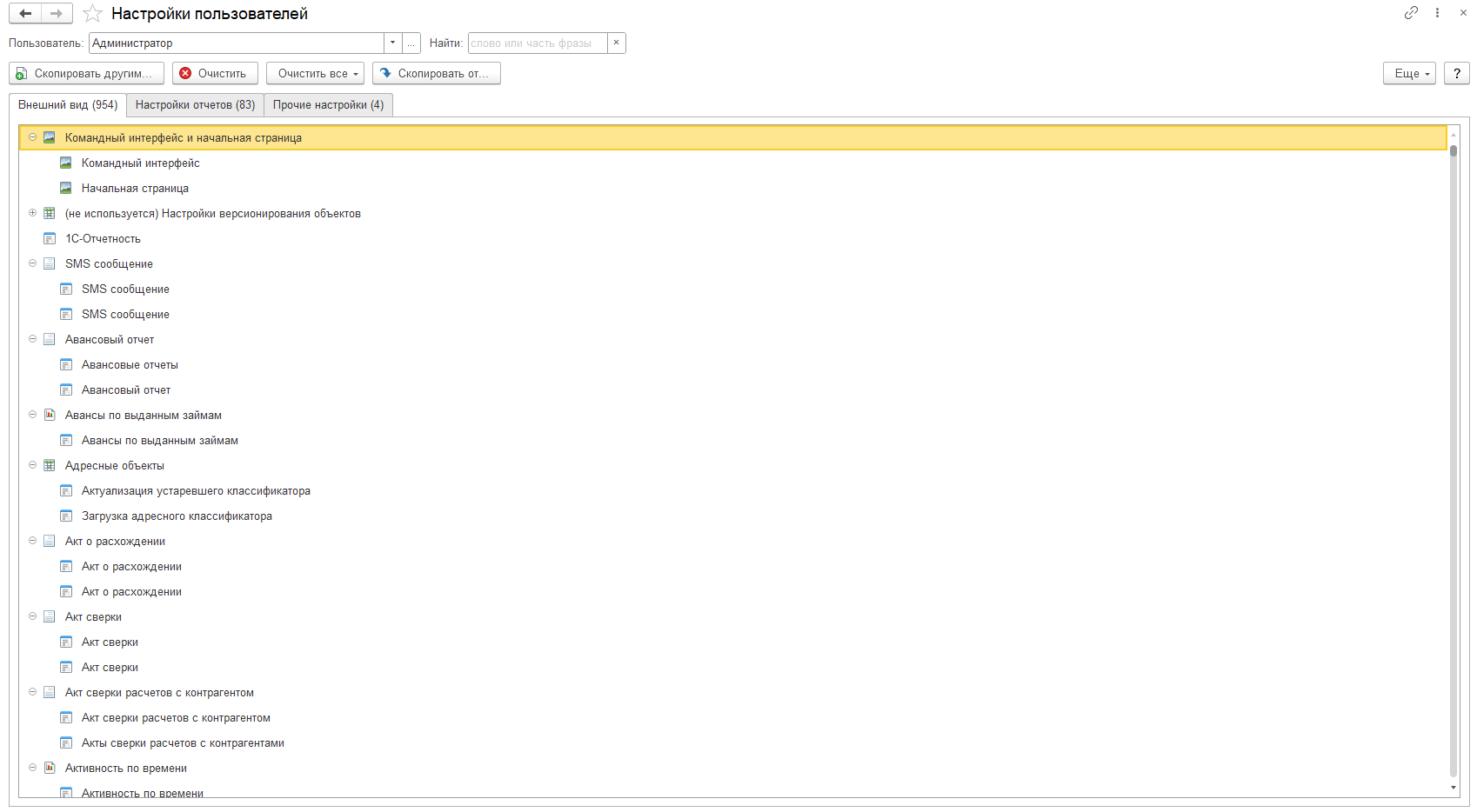Click the Пользователь field showing Администратор
1477x812 pixels.
[x=236, y=43]
